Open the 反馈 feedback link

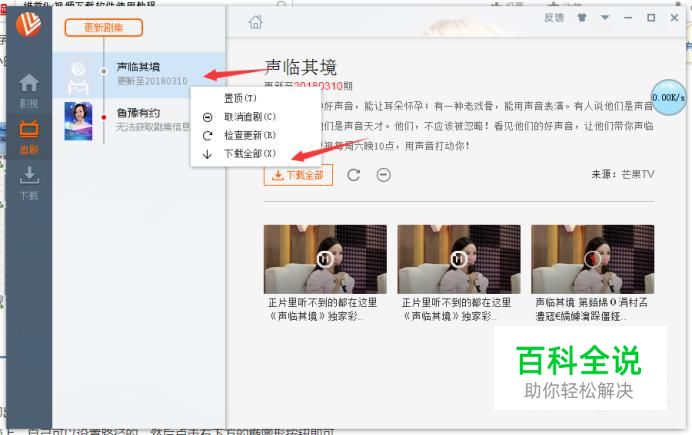[x=553, y=18]
